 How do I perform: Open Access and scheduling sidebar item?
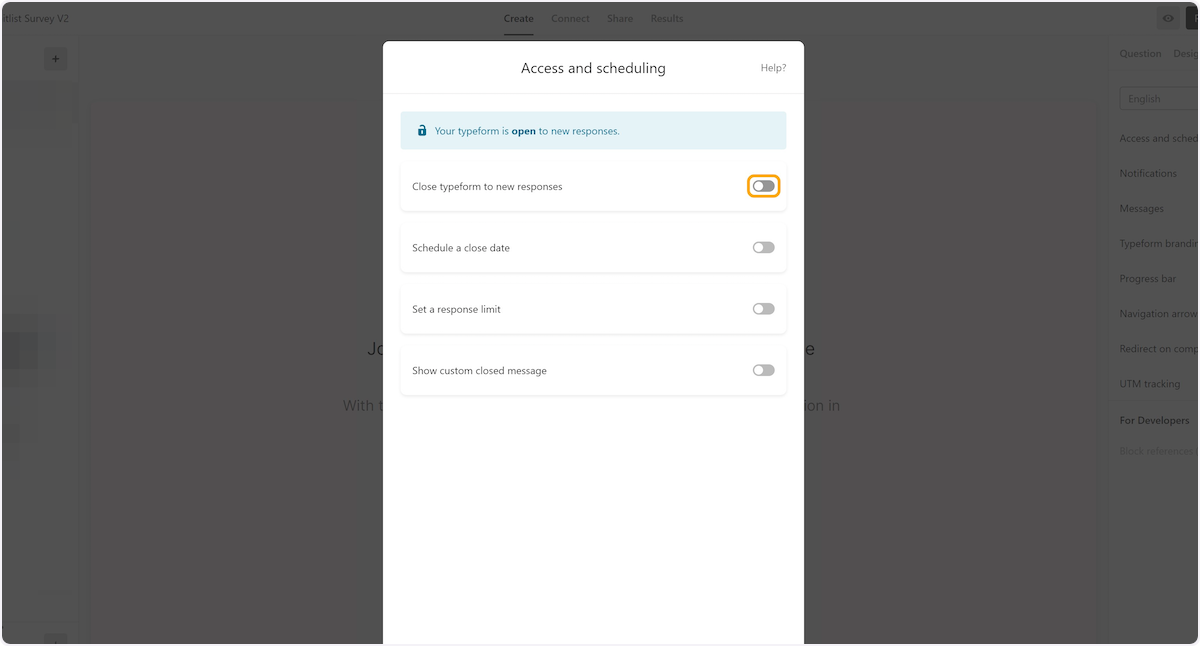[1158, 138]
